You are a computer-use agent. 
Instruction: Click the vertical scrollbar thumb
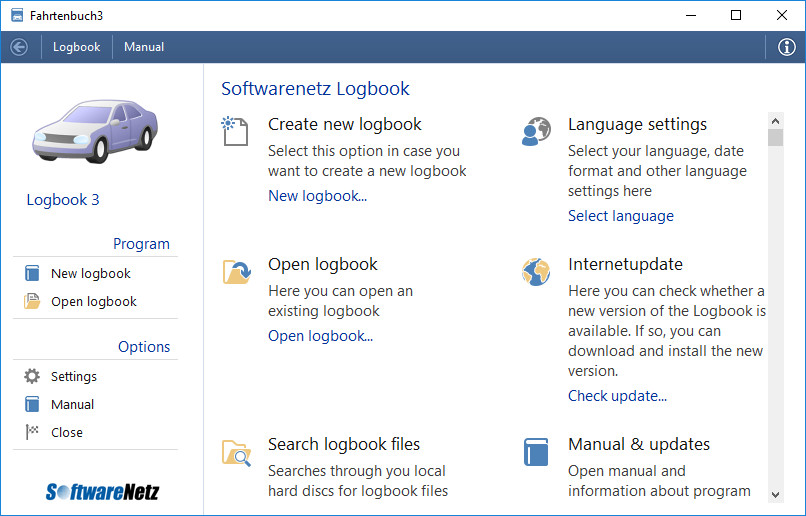point(775,138)
